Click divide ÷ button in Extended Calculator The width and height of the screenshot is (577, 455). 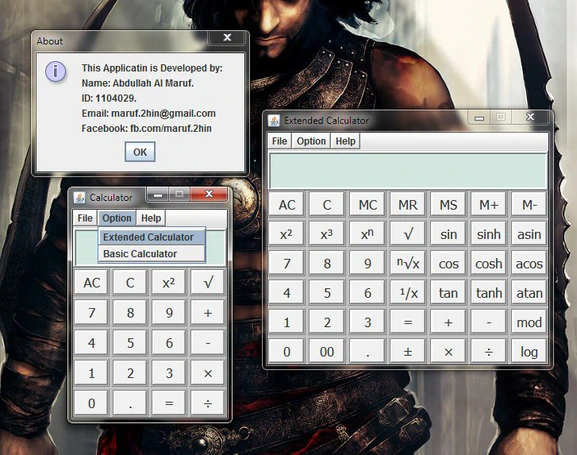(489, 352)
